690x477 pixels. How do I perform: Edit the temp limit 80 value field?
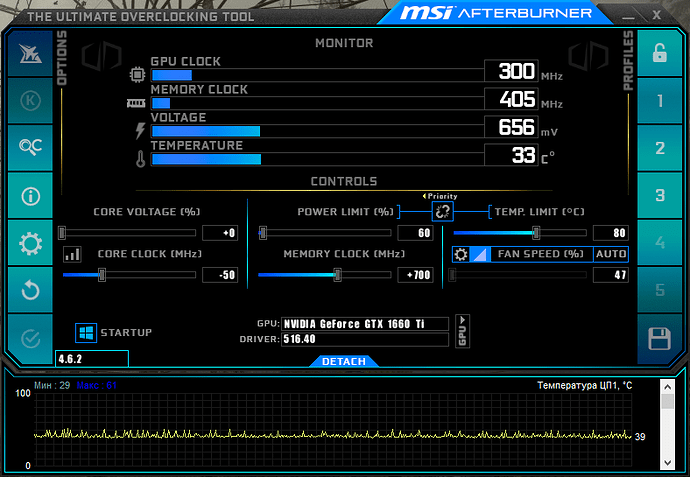[611, 233]
